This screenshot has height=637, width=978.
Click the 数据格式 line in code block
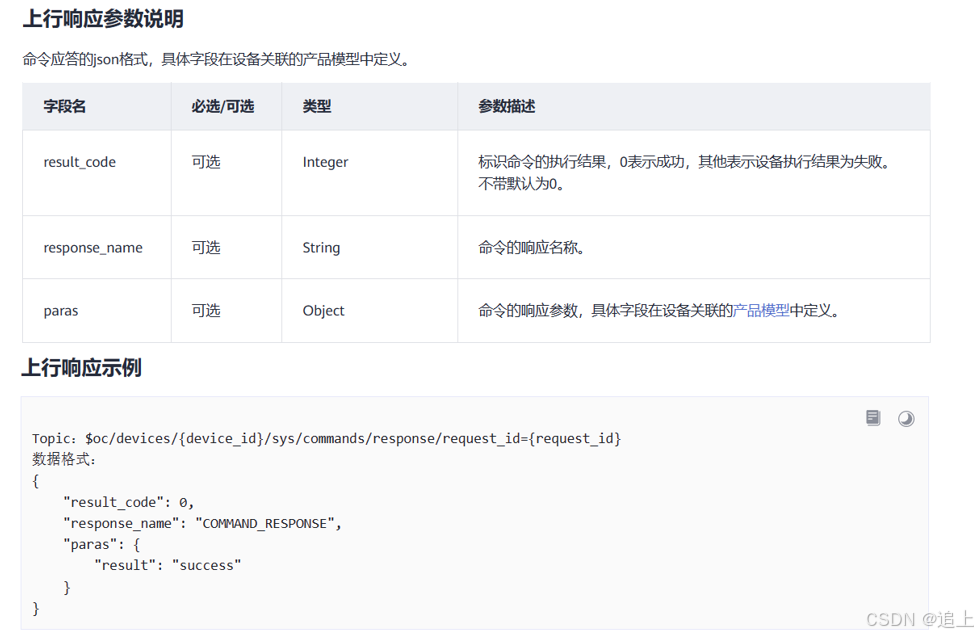tap(64, 460)
